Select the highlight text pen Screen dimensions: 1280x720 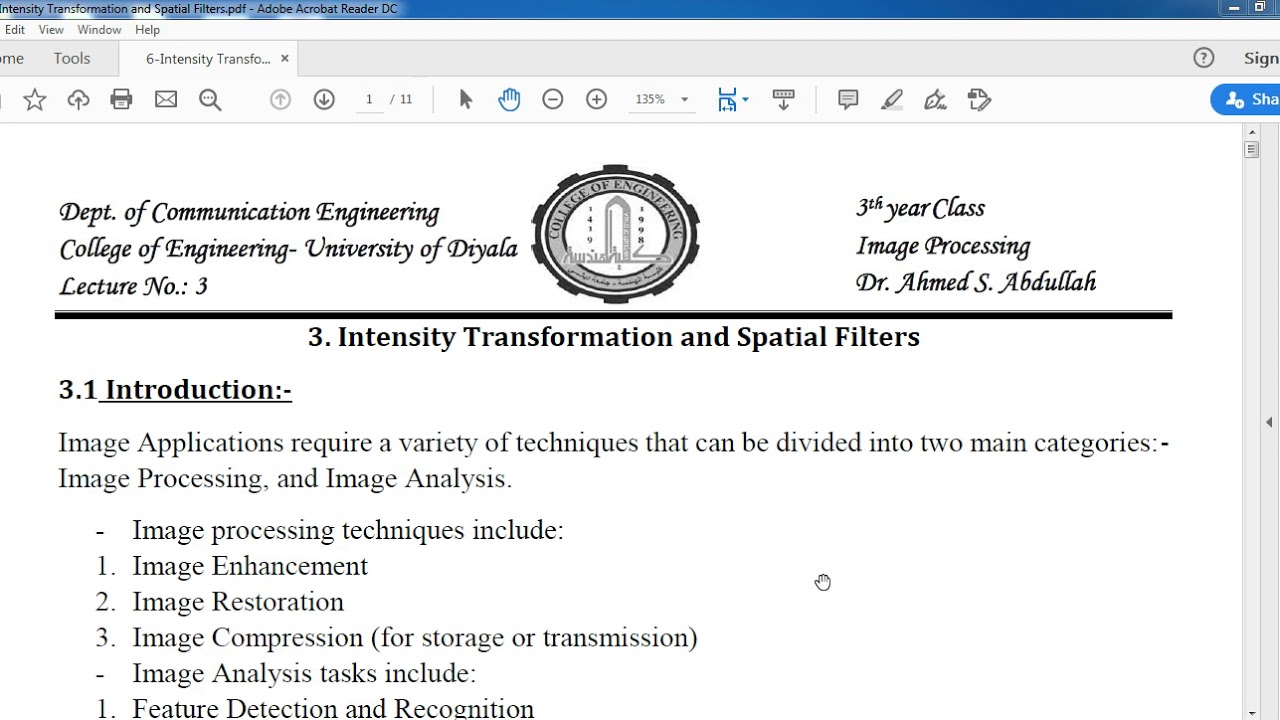click(892, 100)
